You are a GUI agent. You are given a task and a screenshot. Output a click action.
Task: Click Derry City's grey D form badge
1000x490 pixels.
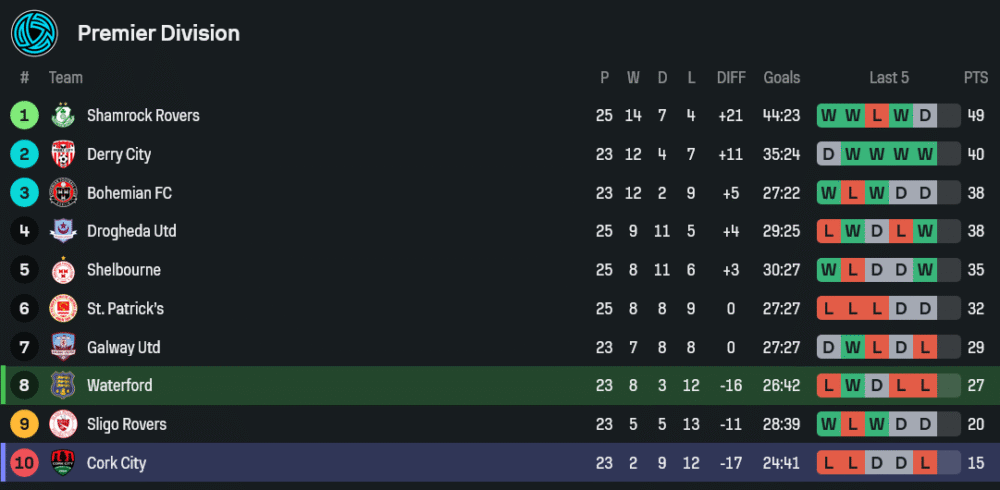click(828, 154)
